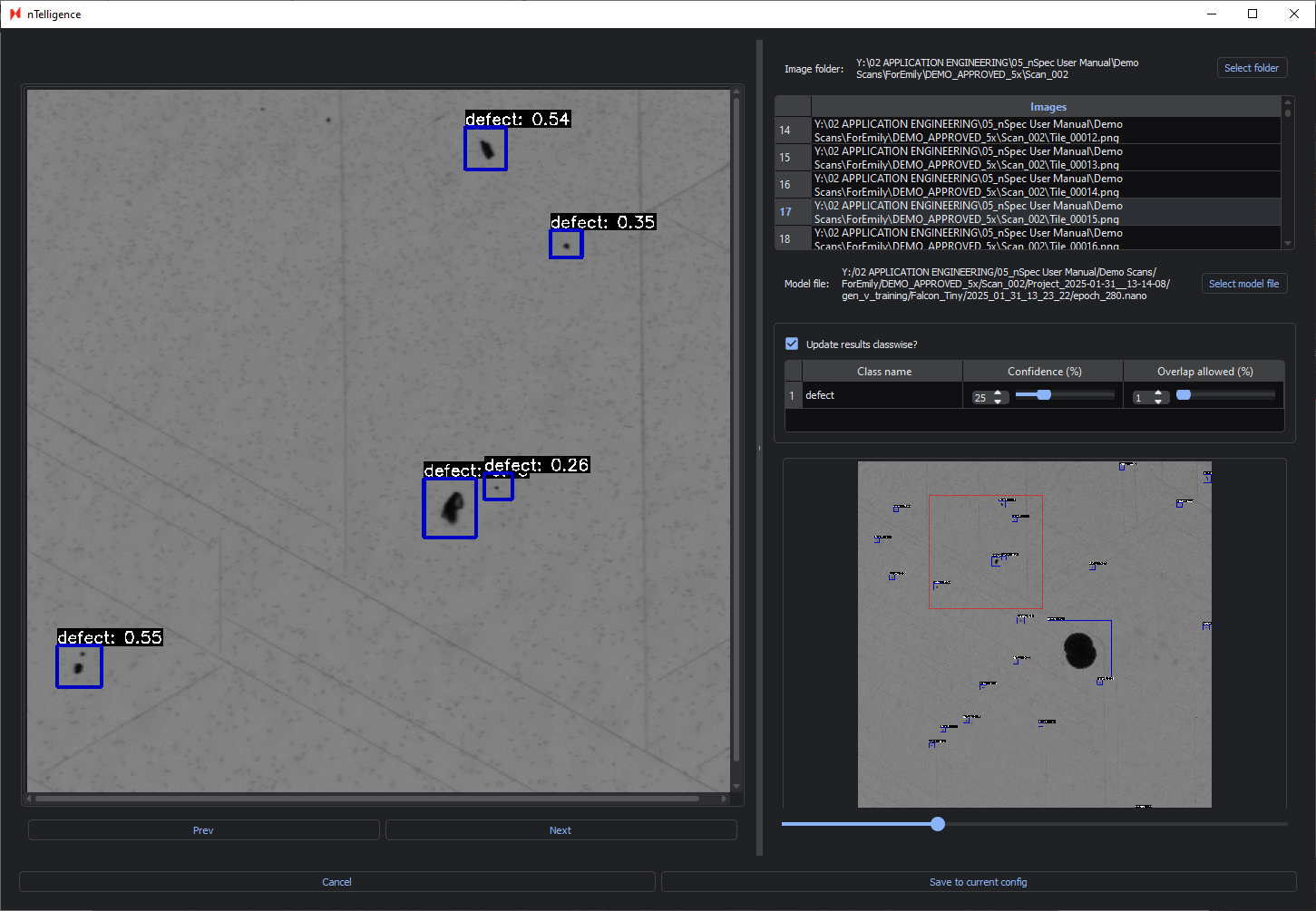This screenshot has height=911, width=1316.
Task: Click the nTelligence app logo icon
Action: [x=15, y=14]
